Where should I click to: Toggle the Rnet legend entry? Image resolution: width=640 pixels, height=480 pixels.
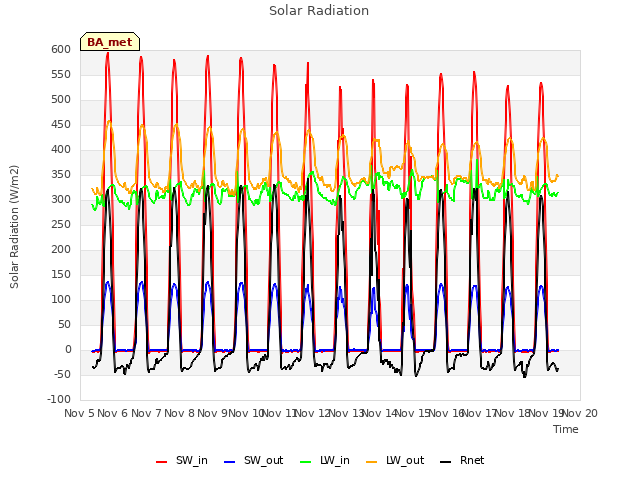[x=462, y=460]
